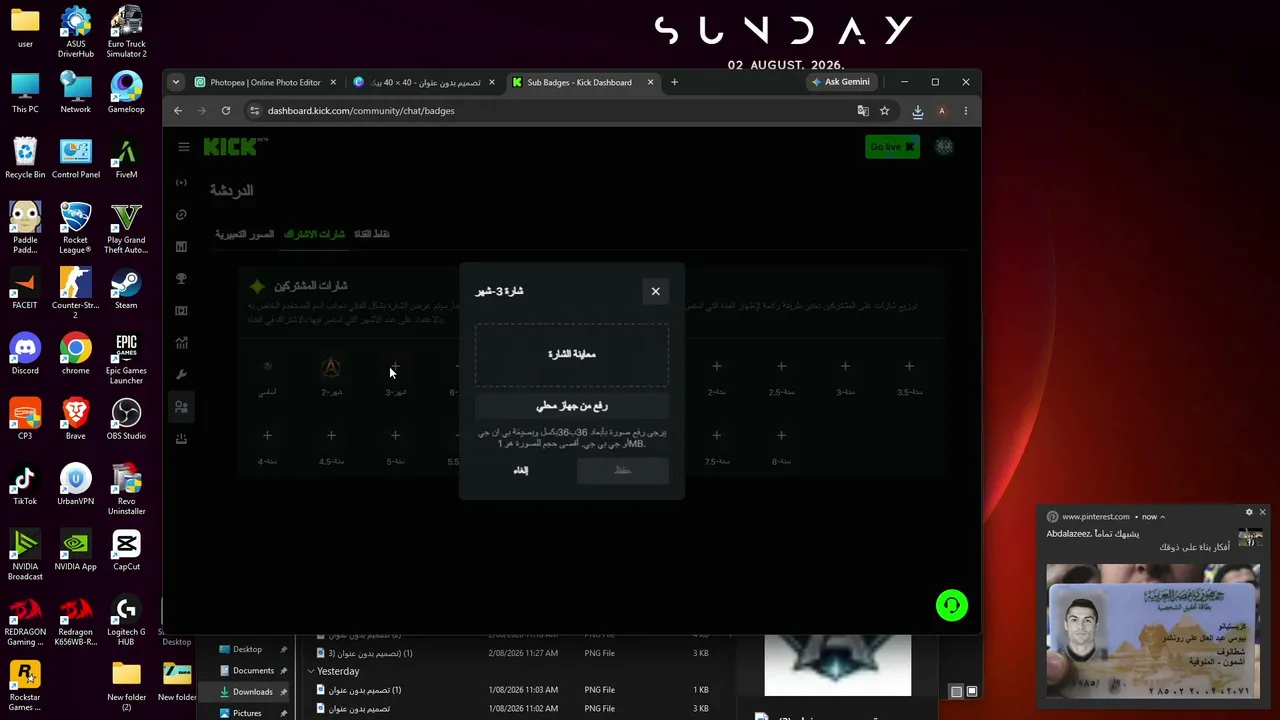
Task: Reload the Kick dashboard page
Action: [226, 111]
